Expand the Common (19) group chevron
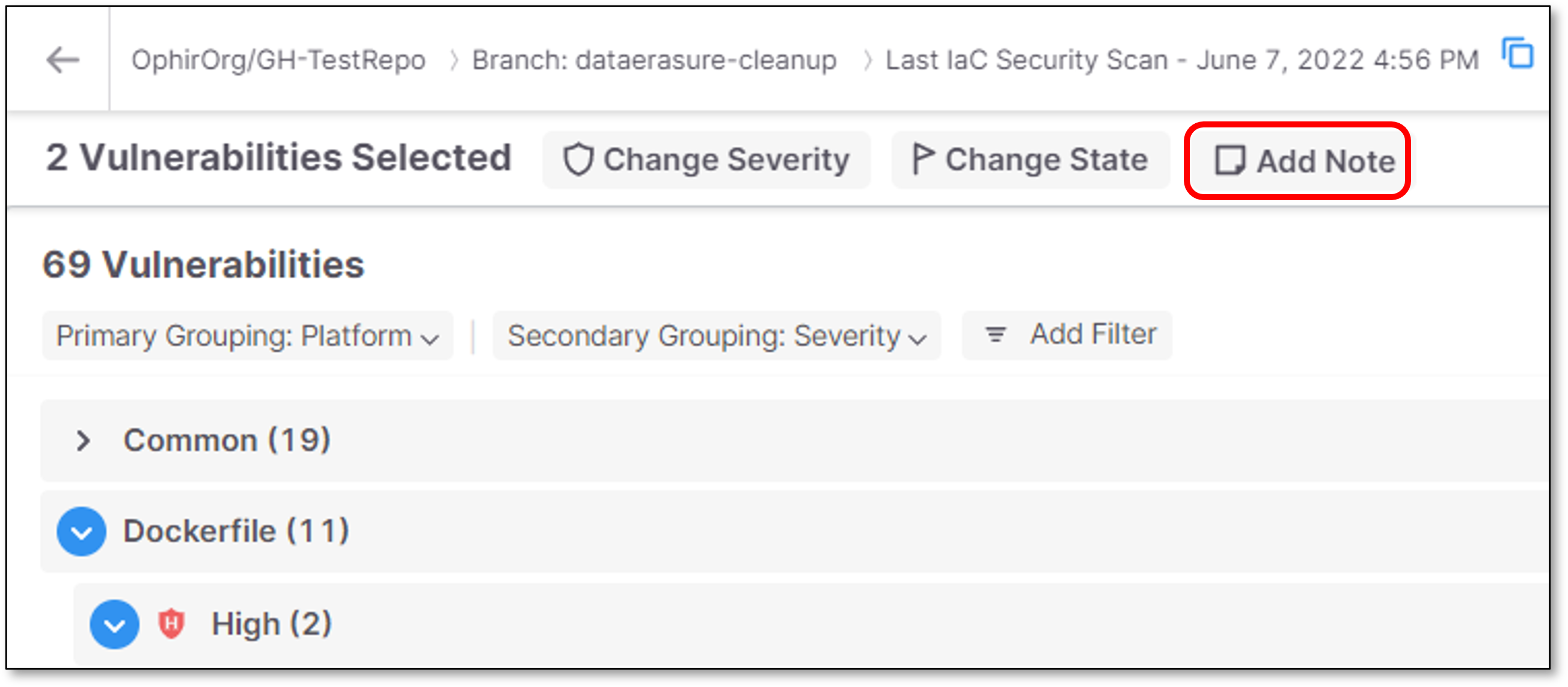This screenshot has width=1568, height=687. 84,441
